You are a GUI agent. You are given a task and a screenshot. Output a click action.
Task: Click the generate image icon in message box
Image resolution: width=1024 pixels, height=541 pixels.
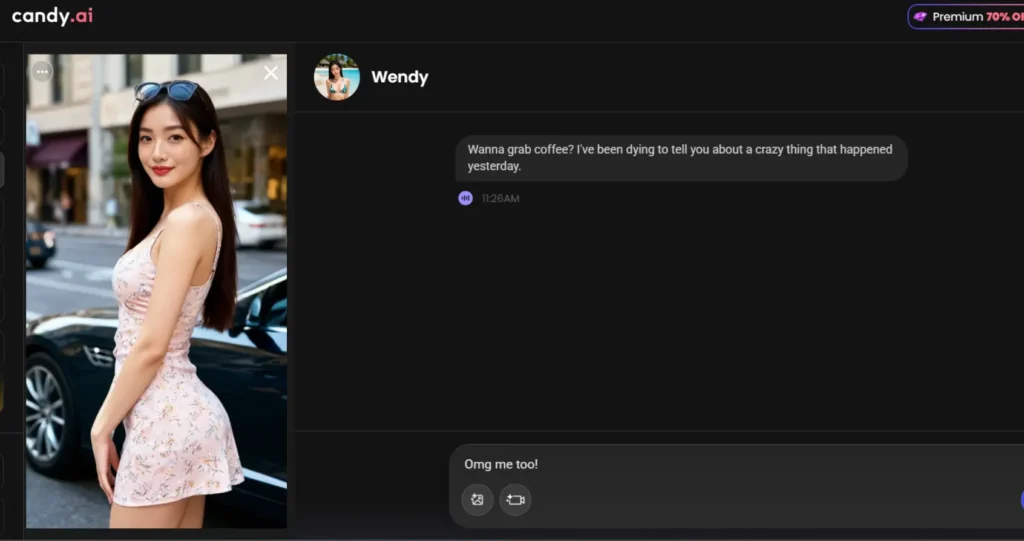(x=477, y=499)
